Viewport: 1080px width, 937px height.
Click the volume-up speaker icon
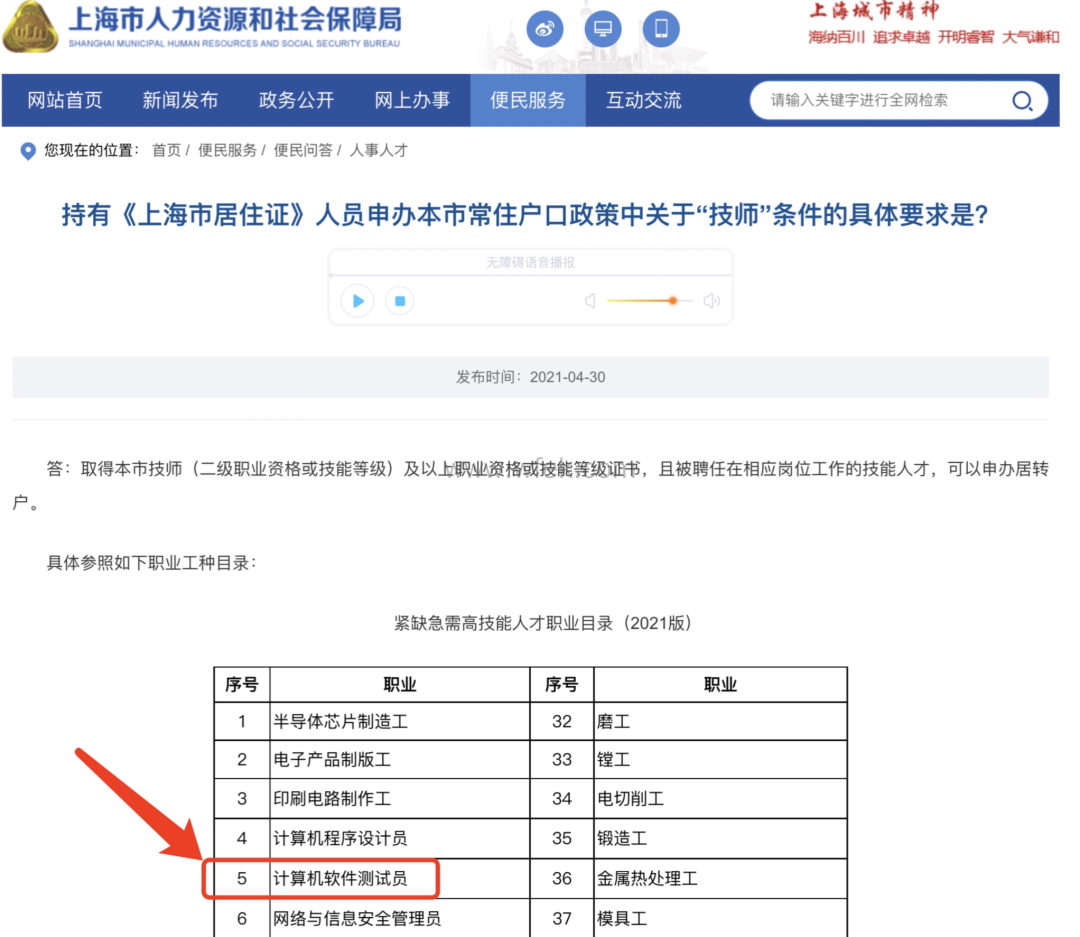711,301
